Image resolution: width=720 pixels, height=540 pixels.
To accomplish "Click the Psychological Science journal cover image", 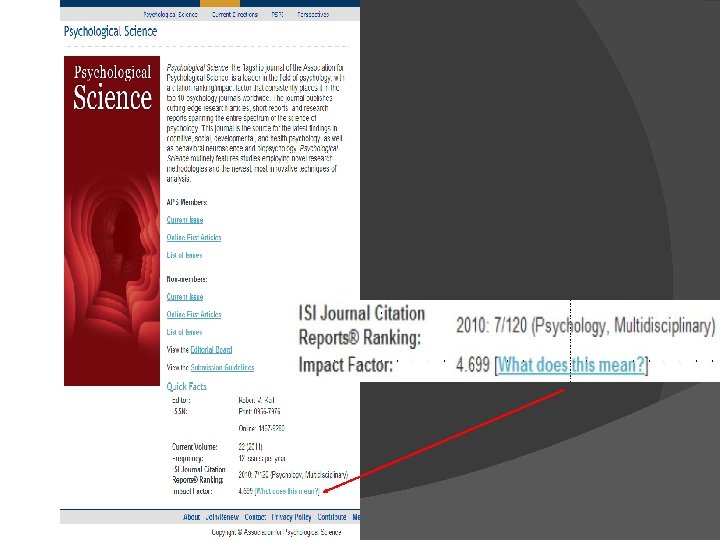I will pos(112,221).
